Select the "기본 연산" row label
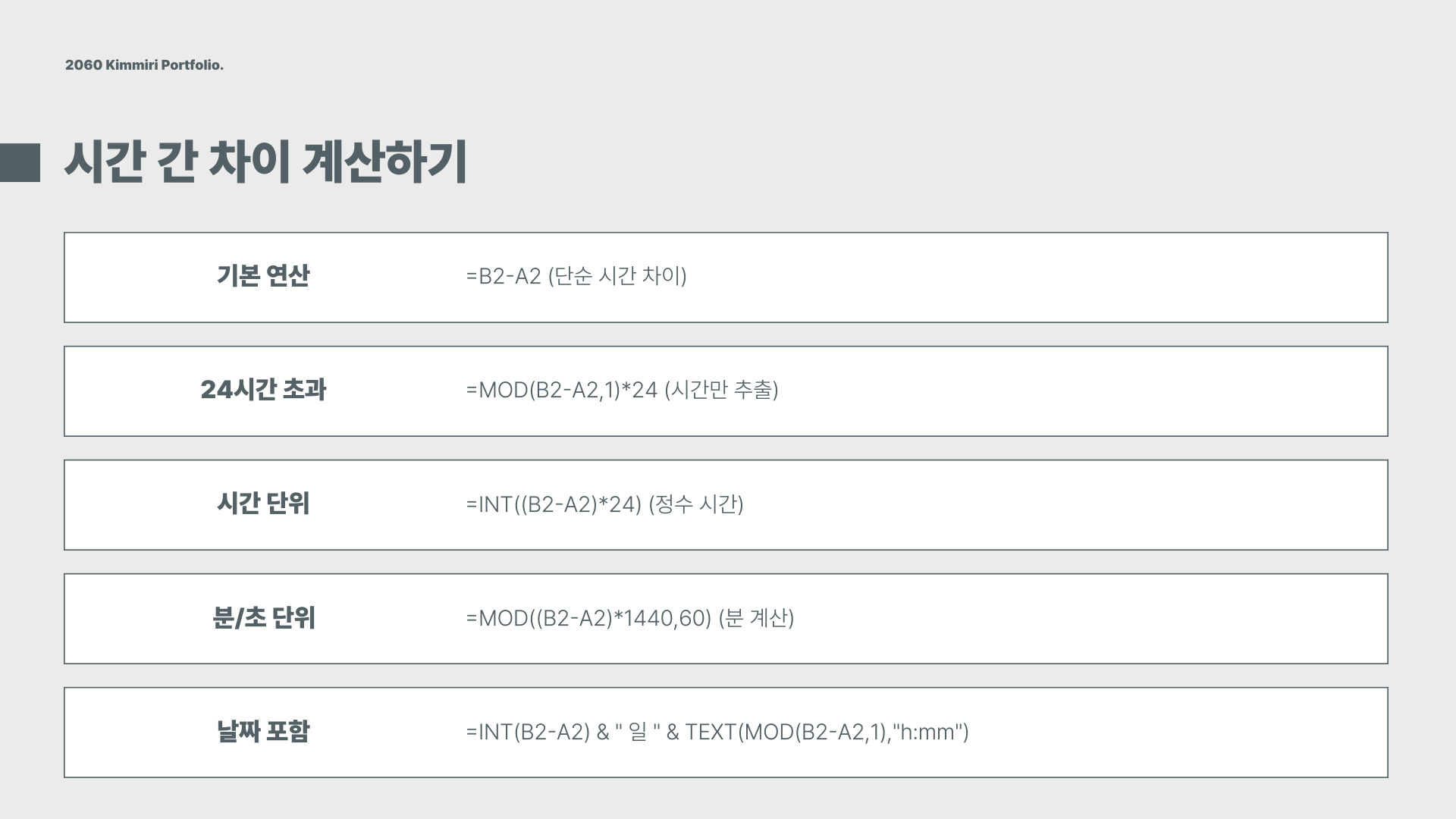The width and height of the screenshot is (1456, 819). click(x=263, y=275)
